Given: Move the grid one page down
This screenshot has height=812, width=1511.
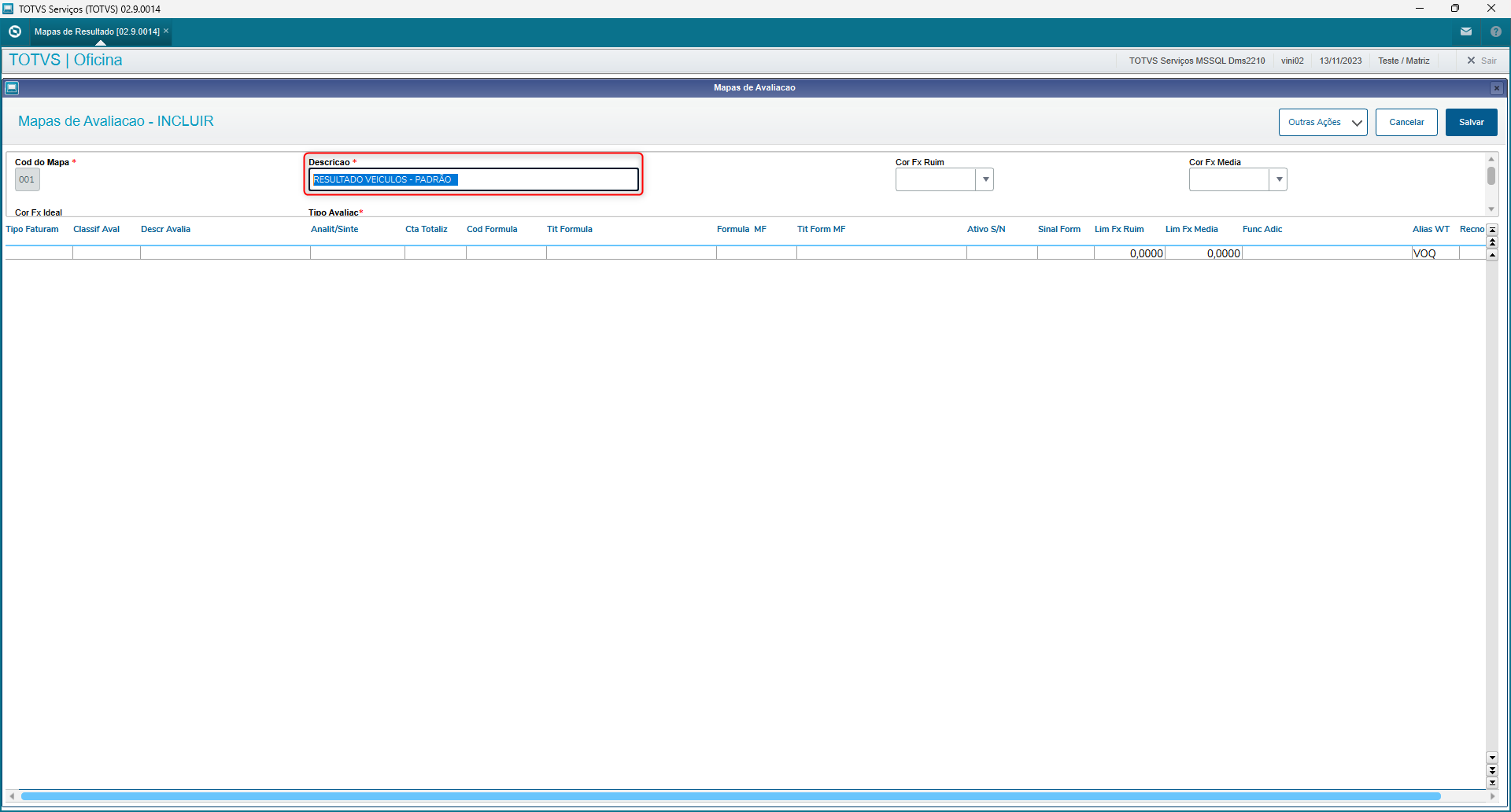Looking at the screenshot, I should point(1492,770).
